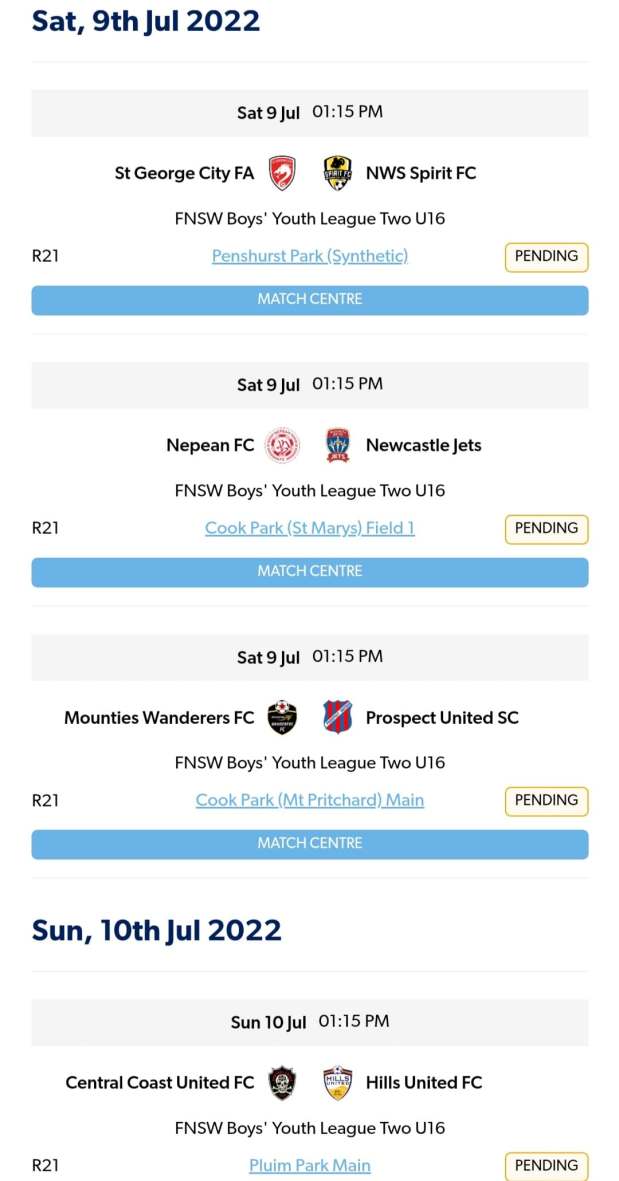619x1181 pixels.
Task: Click PENDING status on the Newcastle Jets match
Action: pyautogui.click(x=545, y=528)
